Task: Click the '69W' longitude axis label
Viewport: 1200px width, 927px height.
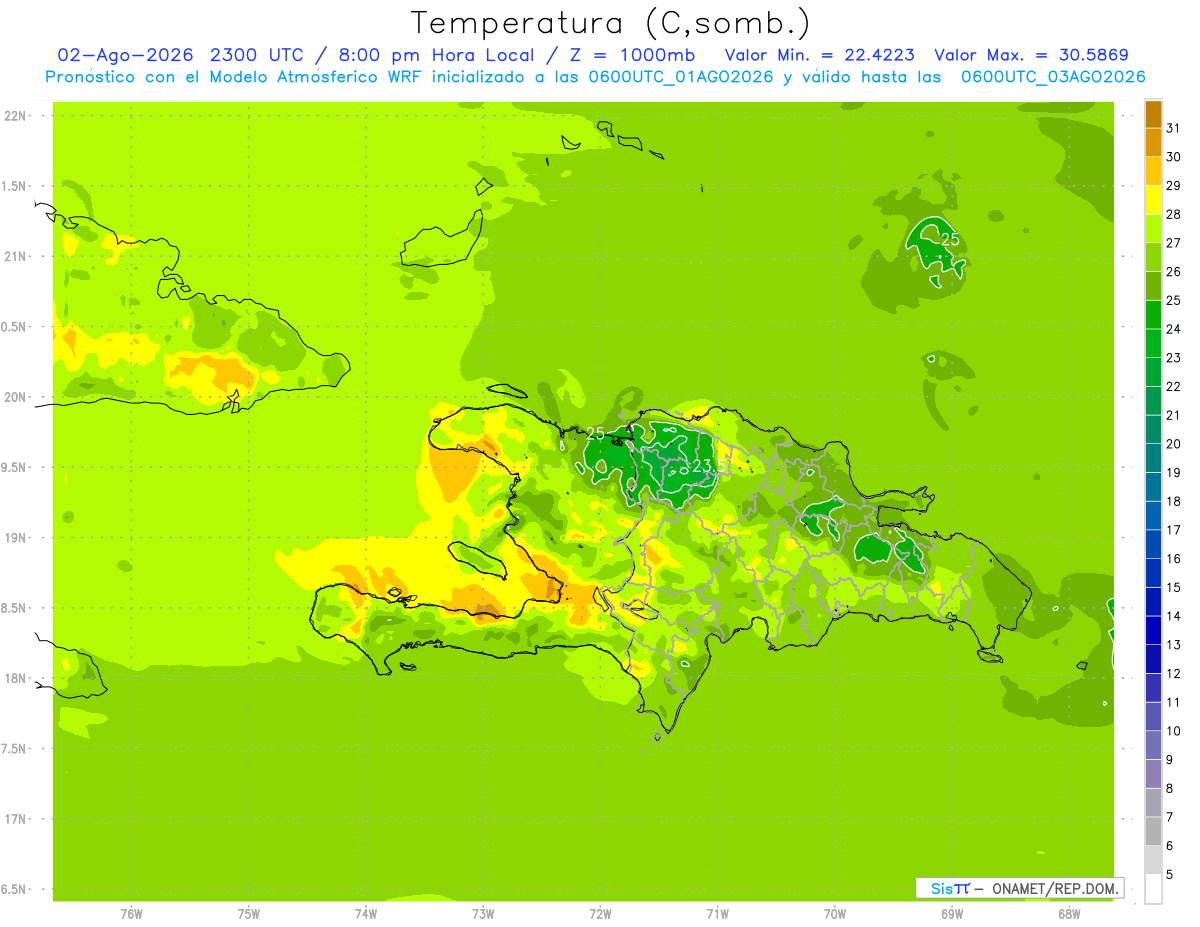Action: [952, 913]
